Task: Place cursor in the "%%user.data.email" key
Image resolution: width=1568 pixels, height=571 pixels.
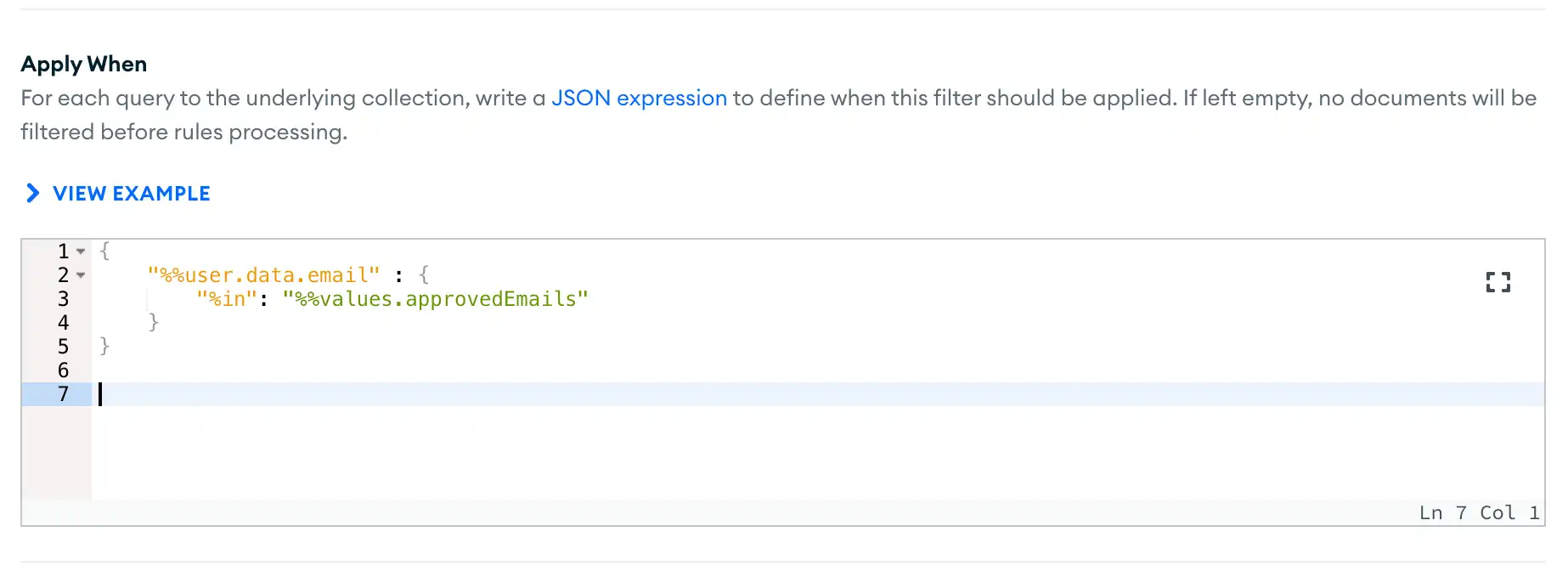Action: click(x=263, y=275)
